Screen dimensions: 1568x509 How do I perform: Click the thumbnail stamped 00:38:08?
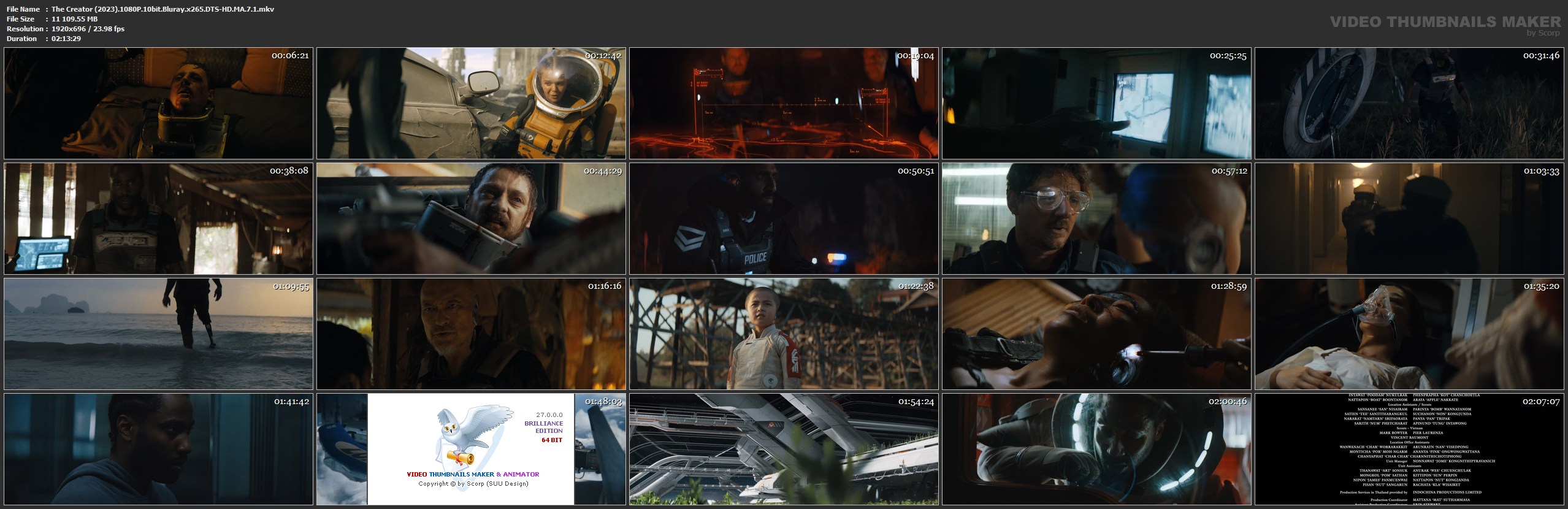pos(158,218)
